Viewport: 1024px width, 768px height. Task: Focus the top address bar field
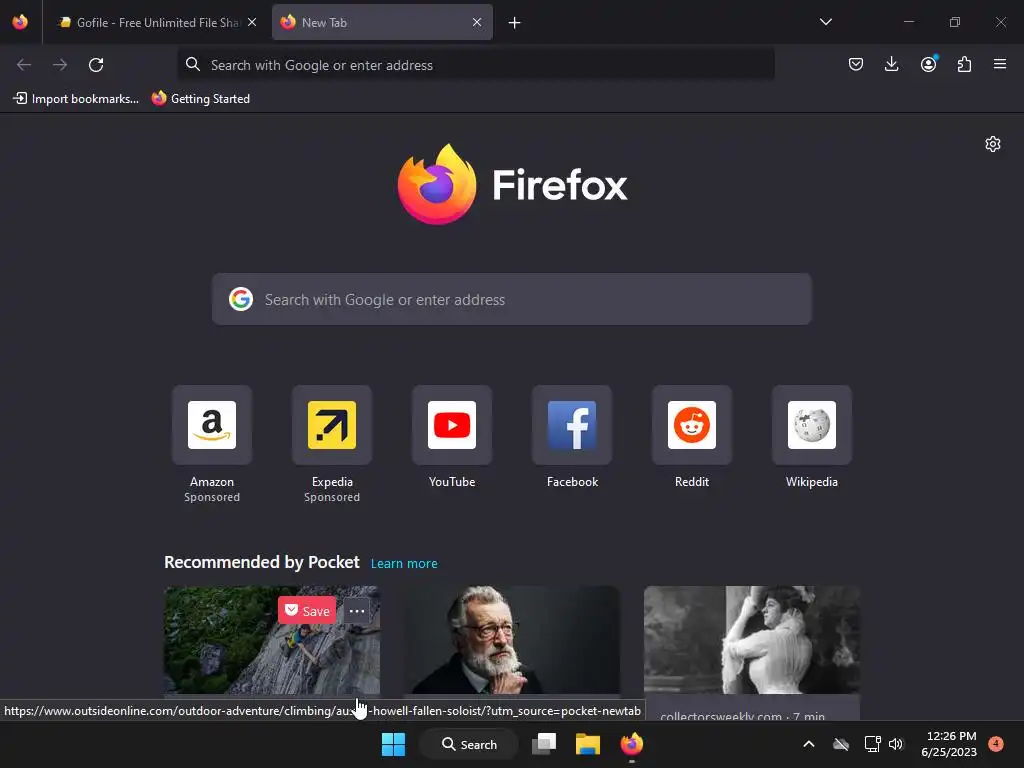476,65
